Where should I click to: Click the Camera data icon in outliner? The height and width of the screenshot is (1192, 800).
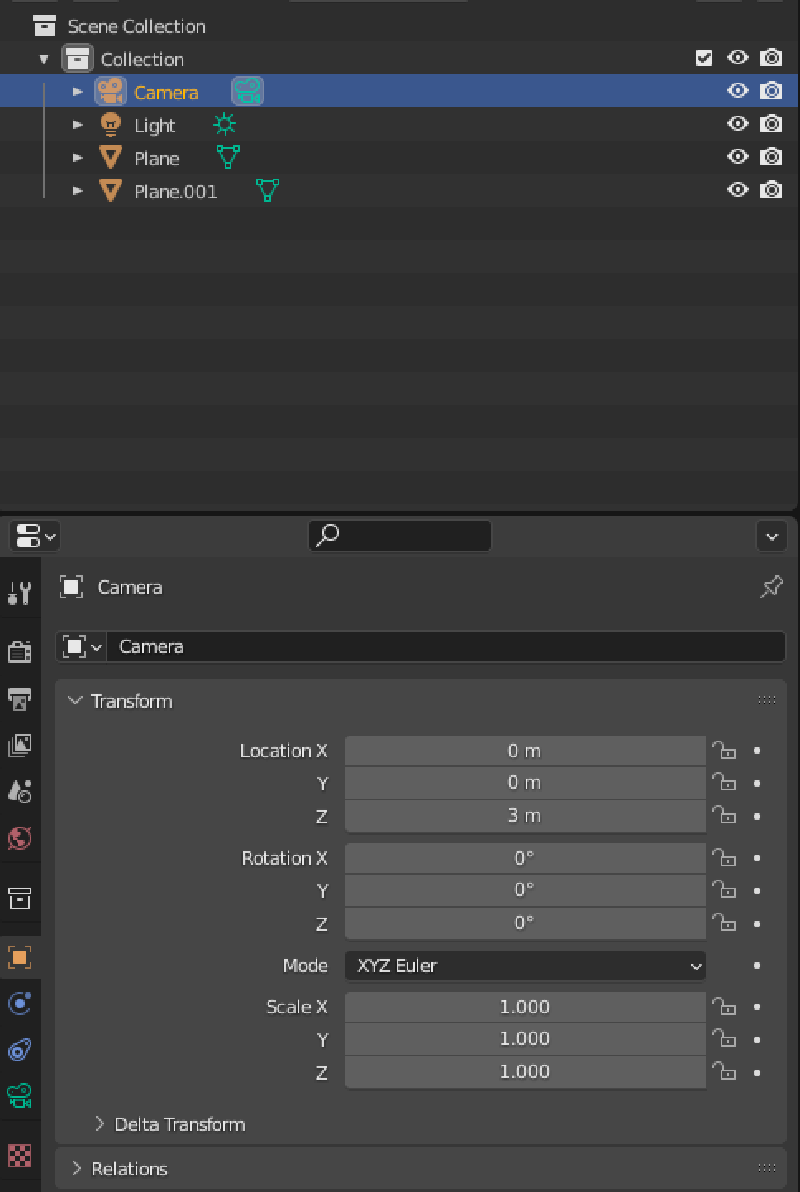coord(247,92)
